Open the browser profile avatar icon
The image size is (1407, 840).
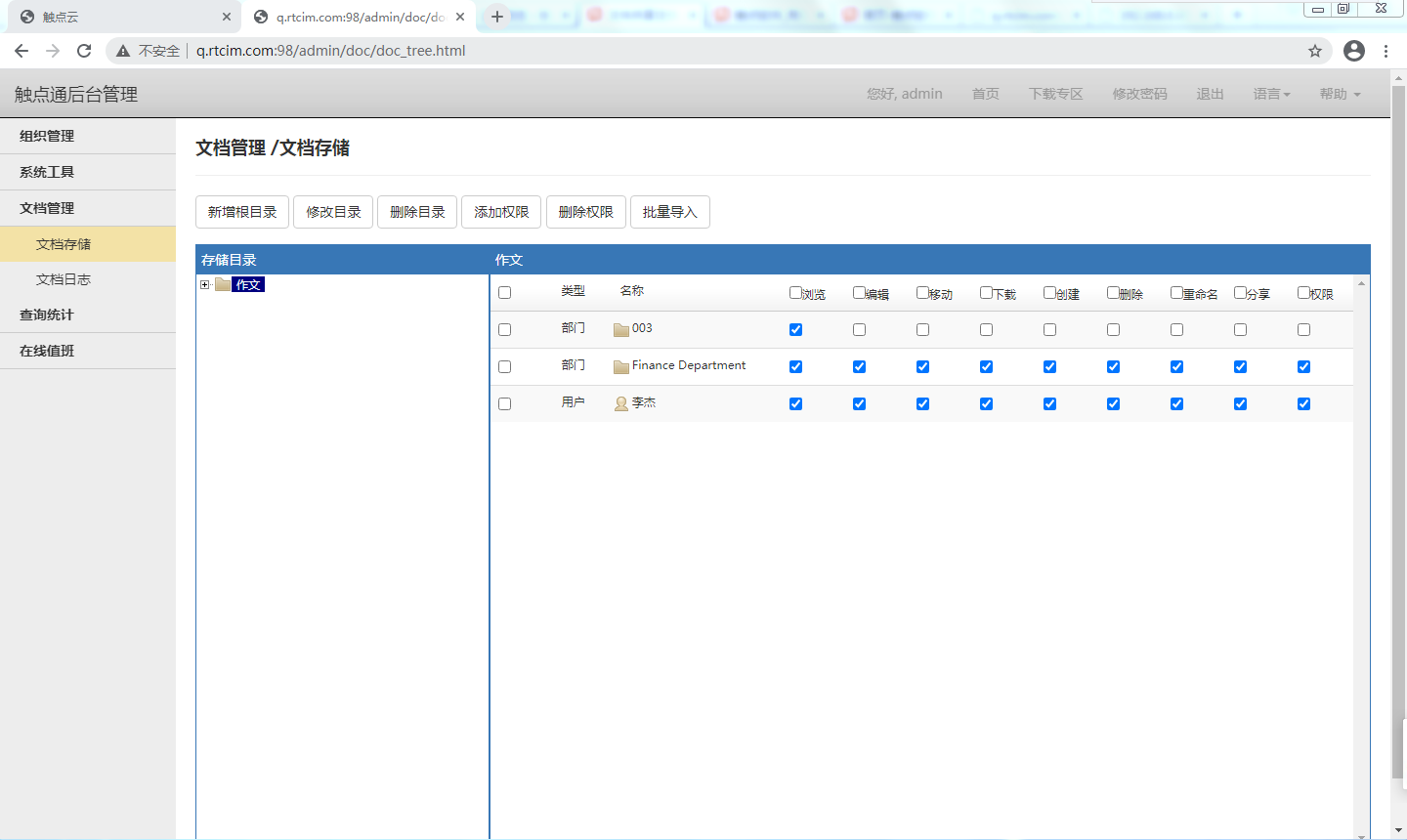pyautogui.click(x=1353, y=51)
